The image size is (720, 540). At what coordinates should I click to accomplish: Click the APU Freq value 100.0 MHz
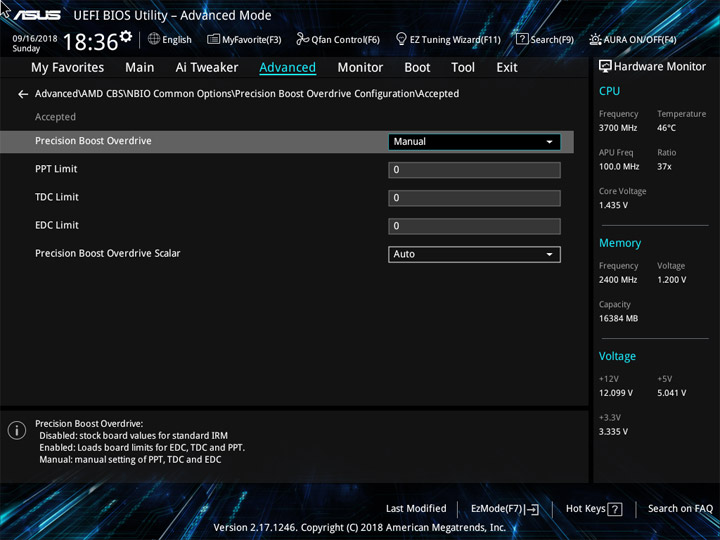(x=619, y=167)
